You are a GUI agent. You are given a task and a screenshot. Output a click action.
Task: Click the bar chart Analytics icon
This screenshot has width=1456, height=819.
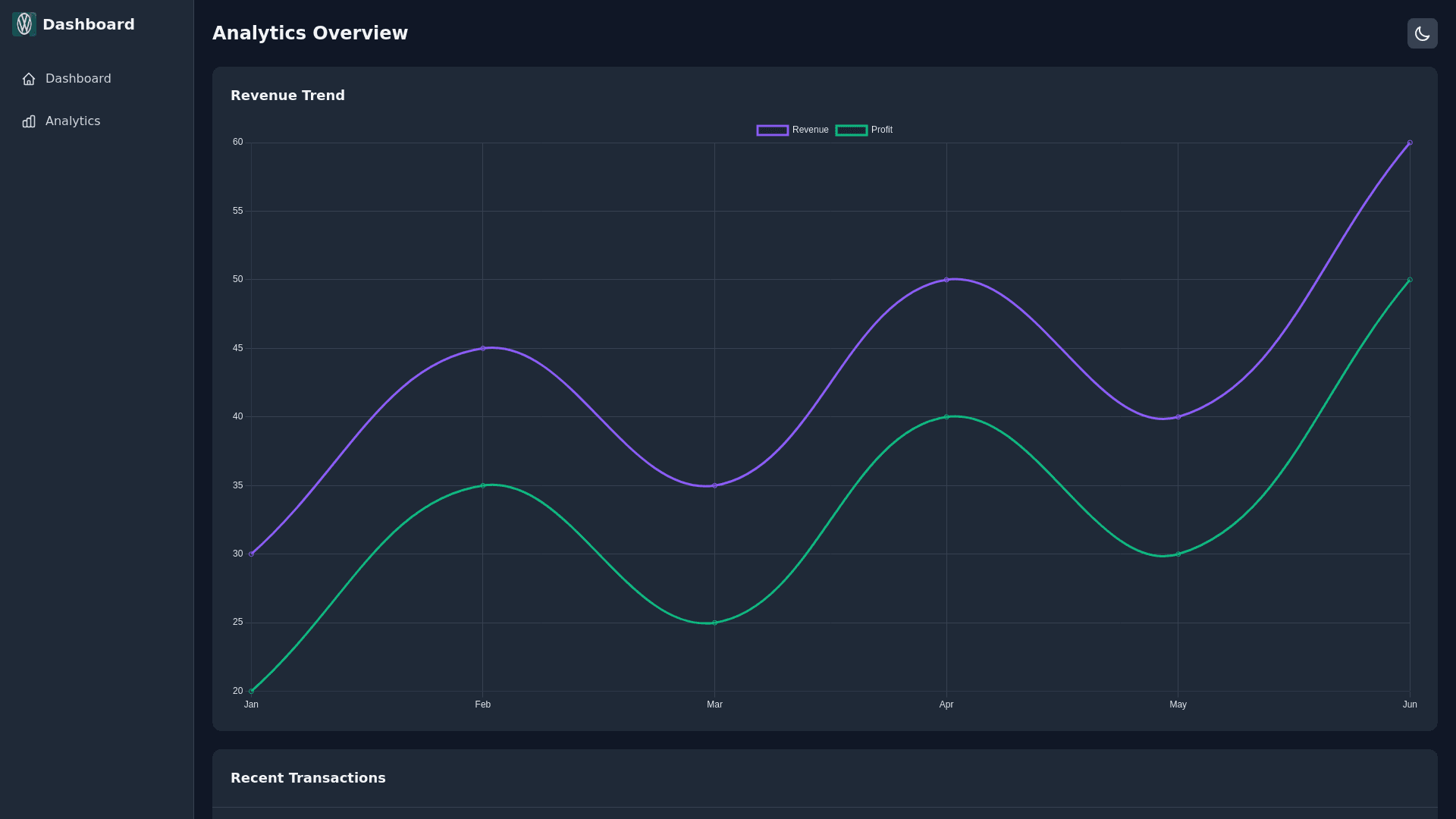click(29, 121)
